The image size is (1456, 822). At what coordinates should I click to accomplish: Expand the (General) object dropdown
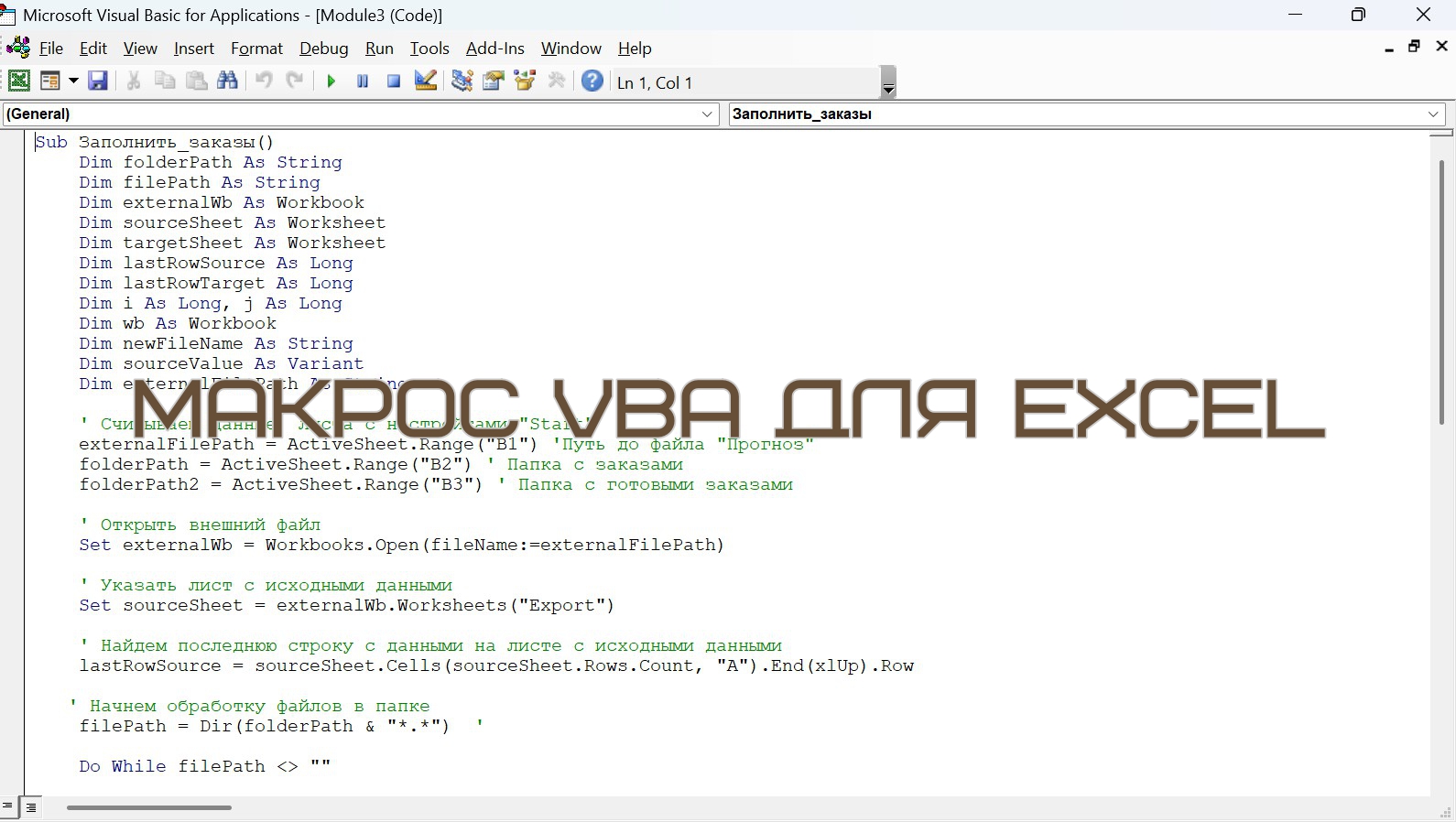[x=707, y=114]
